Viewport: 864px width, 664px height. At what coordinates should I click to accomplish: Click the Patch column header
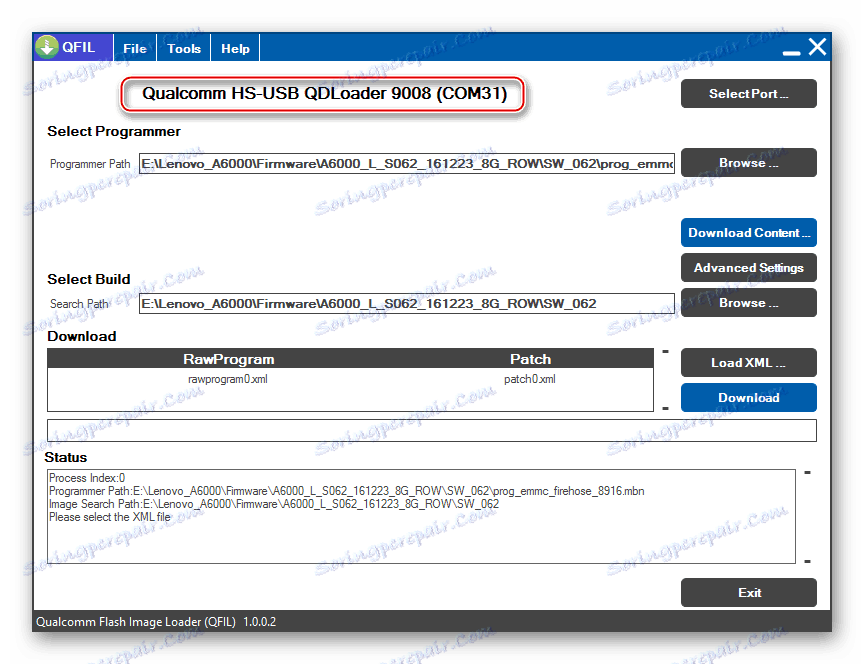click(531, 359)
